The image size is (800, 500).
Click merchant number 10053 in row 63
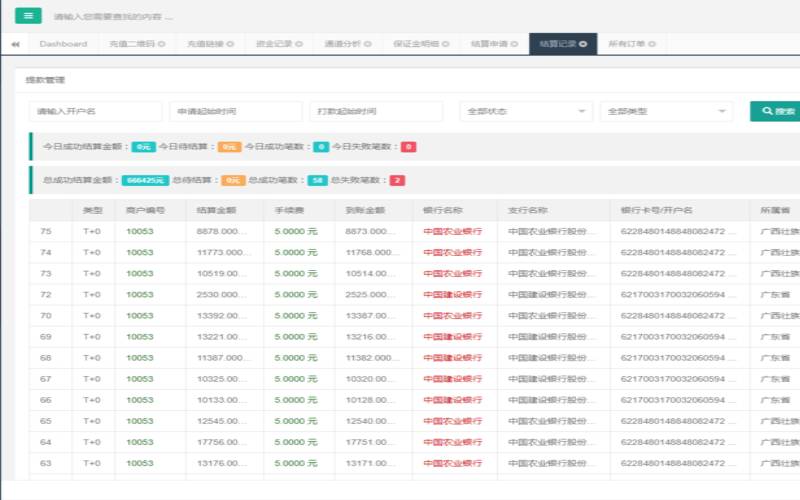(x=140, y=463)
